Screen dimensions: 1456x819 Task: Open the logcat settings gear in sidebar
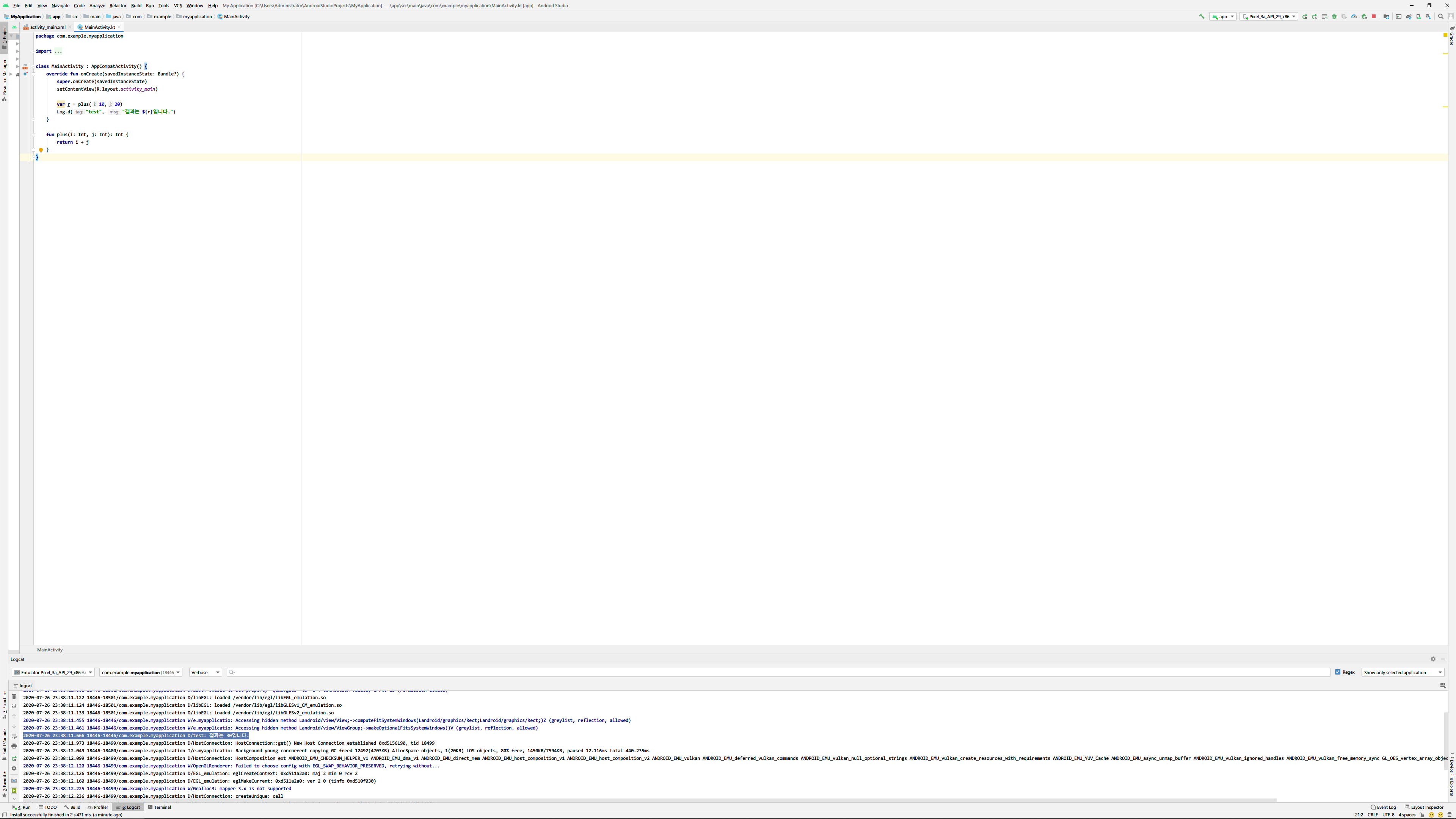coord(14,768)
